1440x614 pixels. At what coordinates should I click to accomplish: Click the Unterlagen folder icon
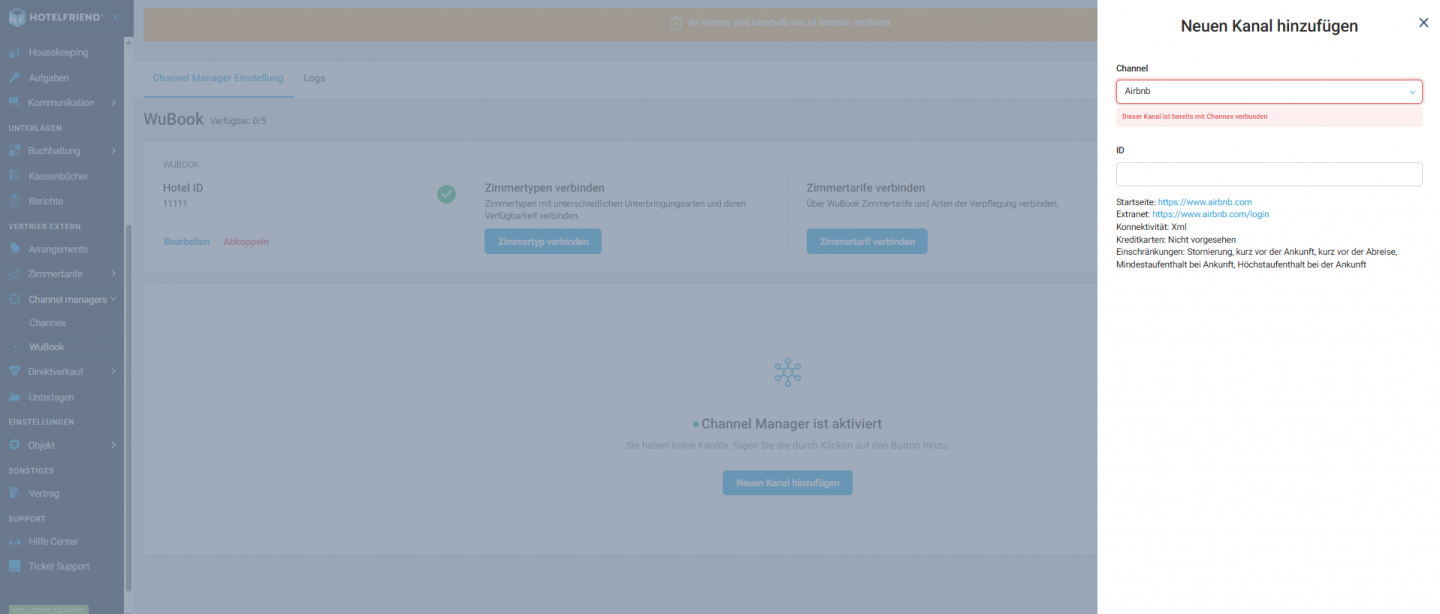tap(15, 397)
